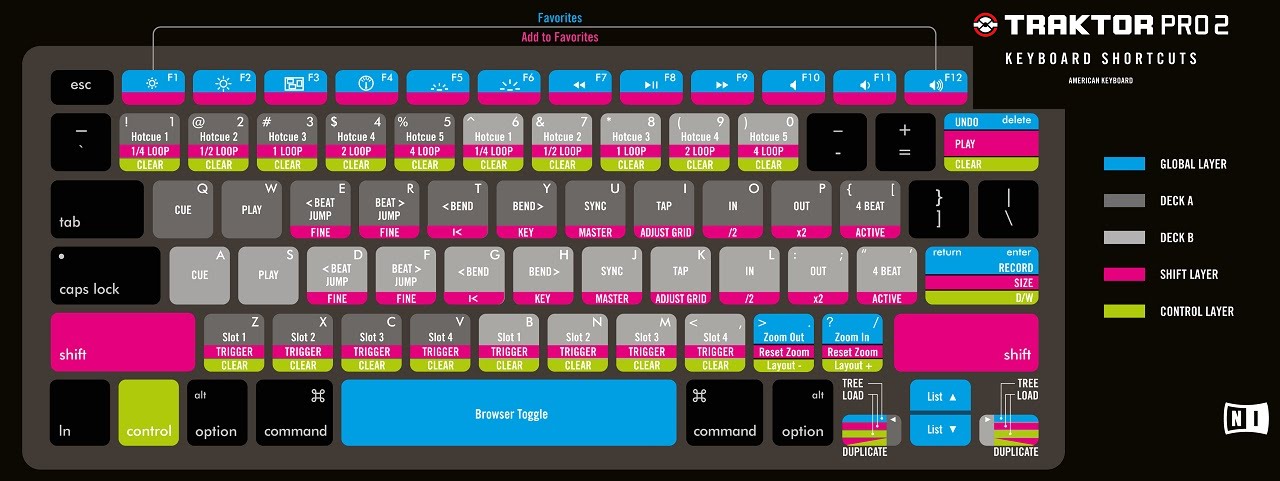Click the W key labeled PLAY

click(252, 209)
